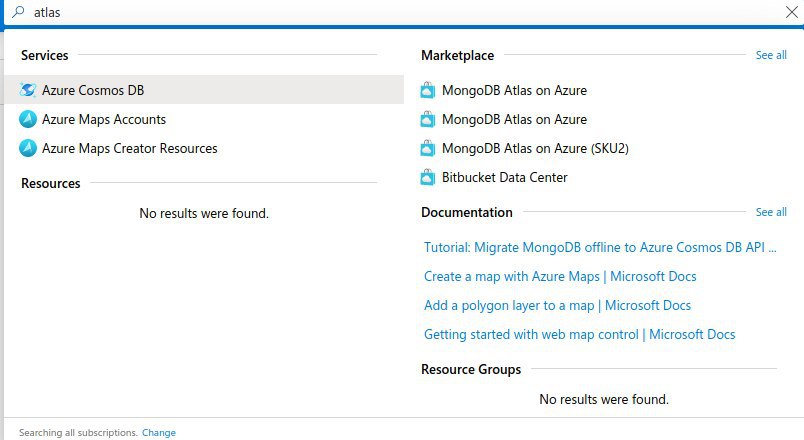This screenshot has width=804, height=440.
Task: Click the search magnifier icon
Action: pyautogui.click(x=18, y=12)
